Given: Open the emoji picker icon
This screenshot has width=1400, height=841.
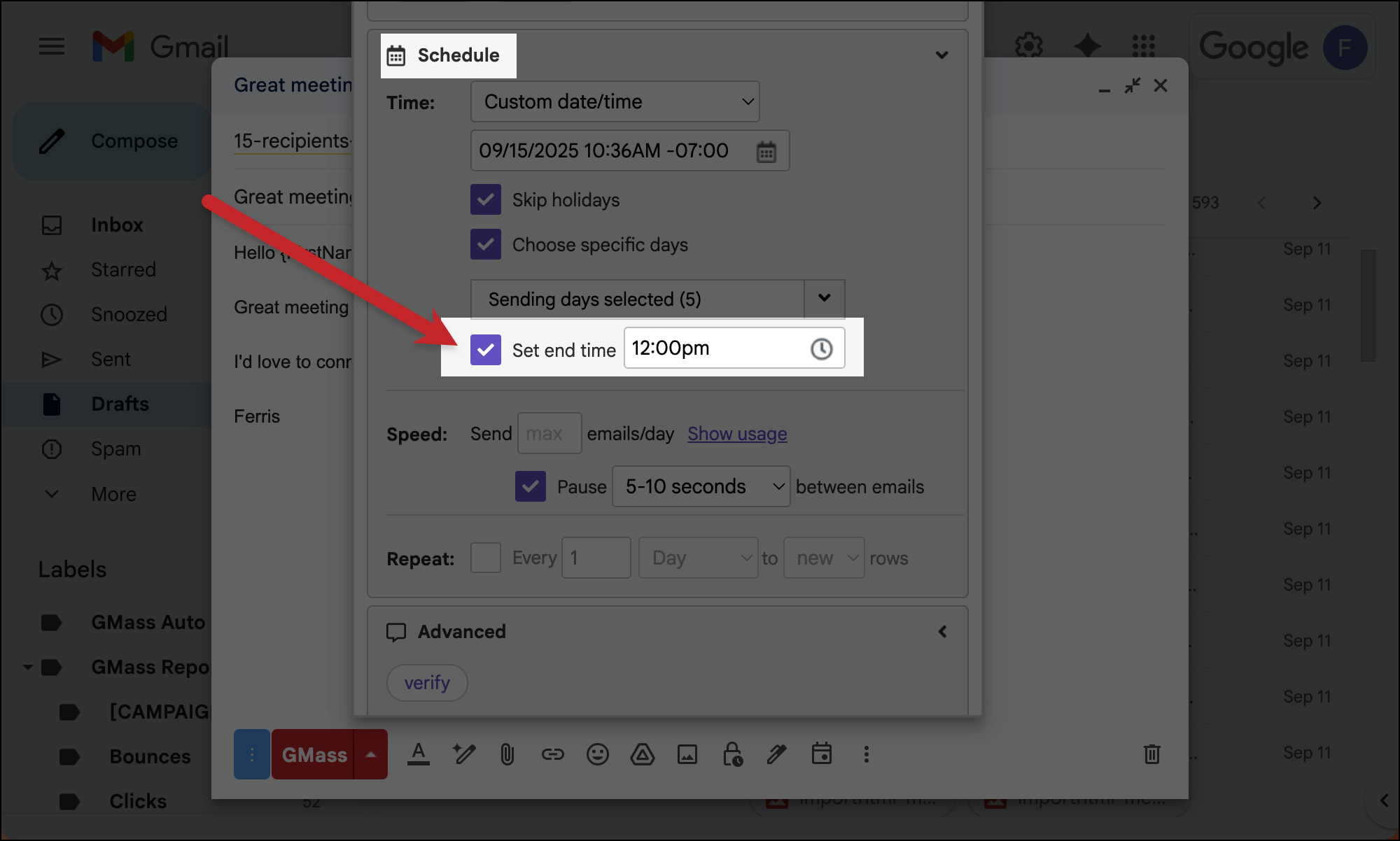Looking at the screenshot, I should (x=597, y=754).
